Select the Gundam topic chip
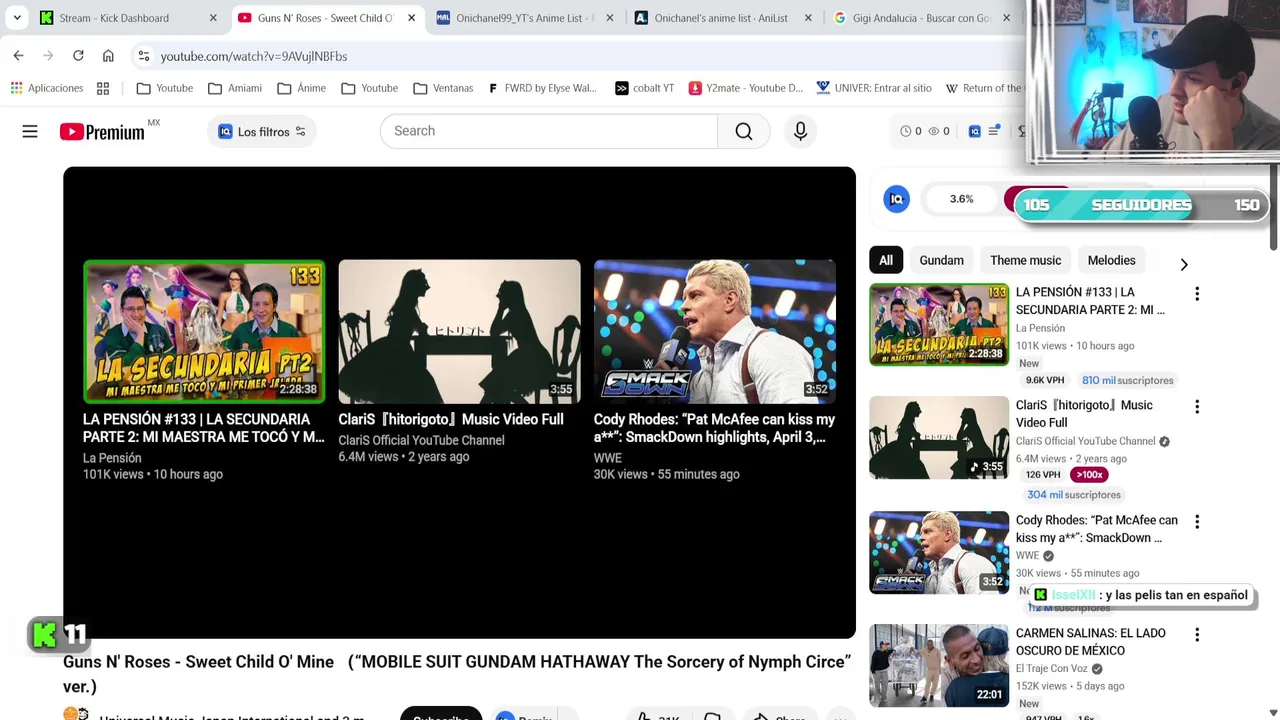1280x720 pixels. pyautogui.click(x=941, y=260)
